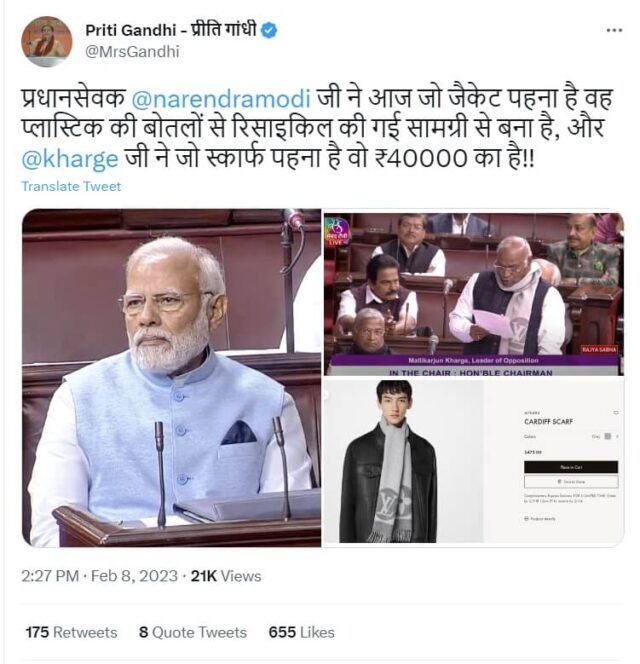Click the blue verified badge icon
Screen dimensions: 640x664
click(269, 30)
